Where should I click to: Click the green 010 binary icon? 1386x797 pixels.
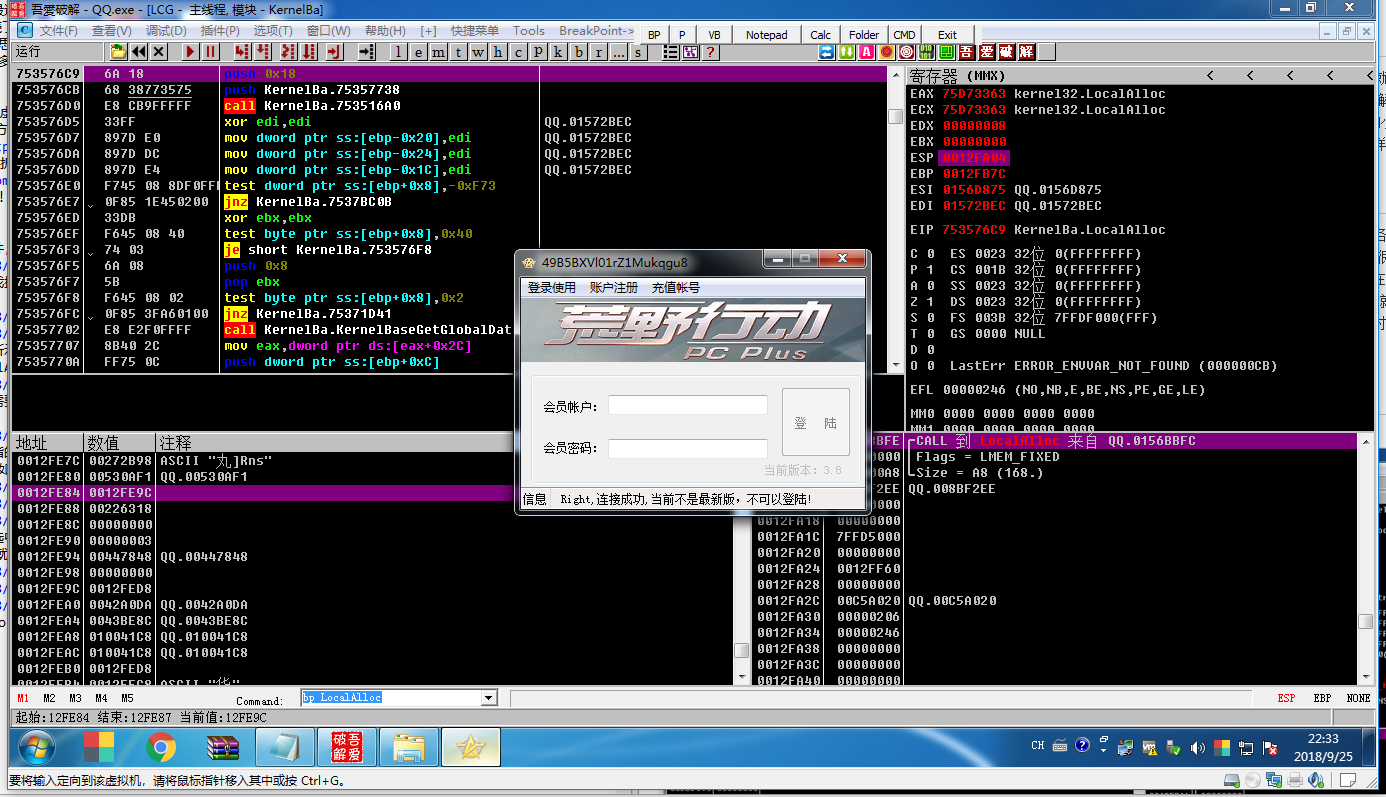click(x=927, y=51)
